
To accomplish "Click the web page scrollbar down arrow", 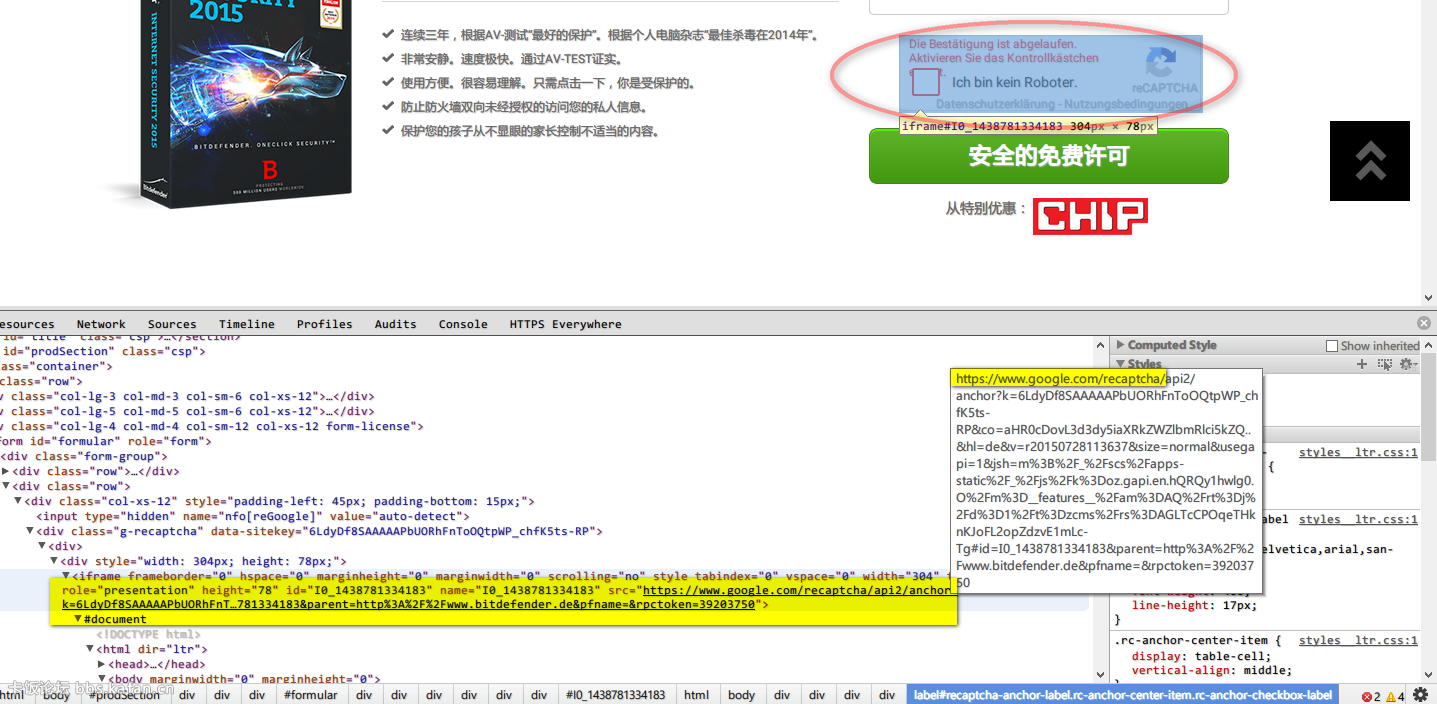I will point(1428,297).
